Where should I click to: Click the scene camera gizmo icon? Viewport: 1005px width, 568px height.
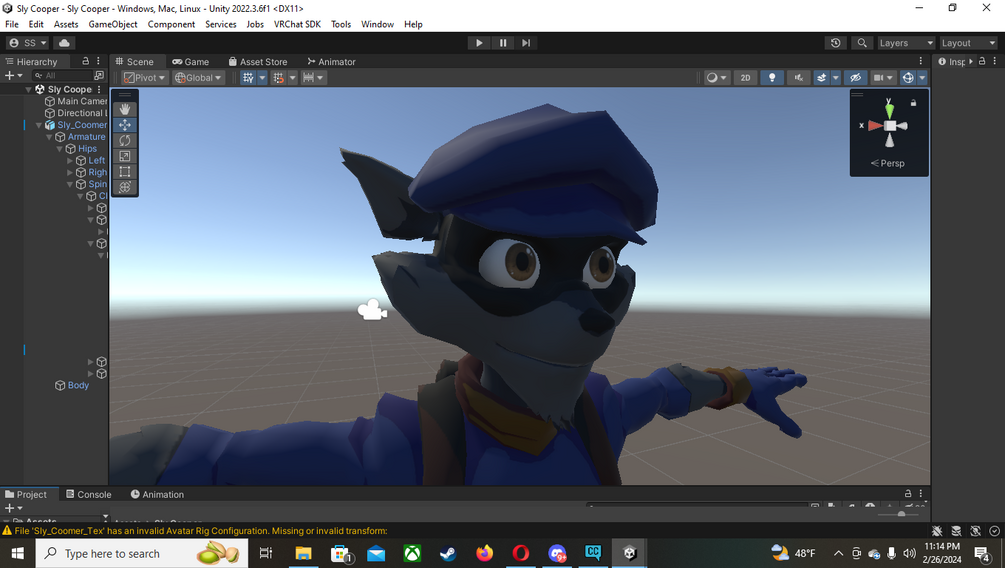tap(371, 311)
